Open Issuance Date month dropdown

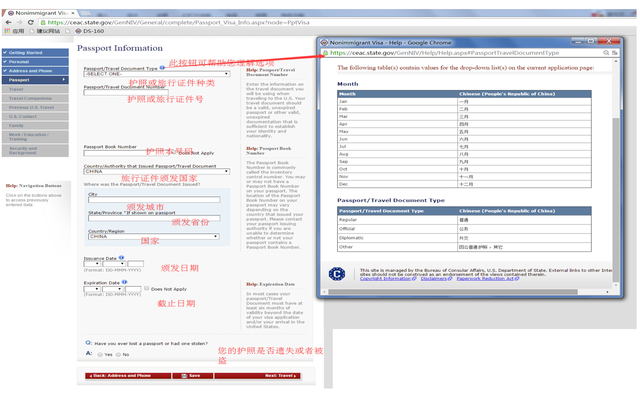(113, 264)
